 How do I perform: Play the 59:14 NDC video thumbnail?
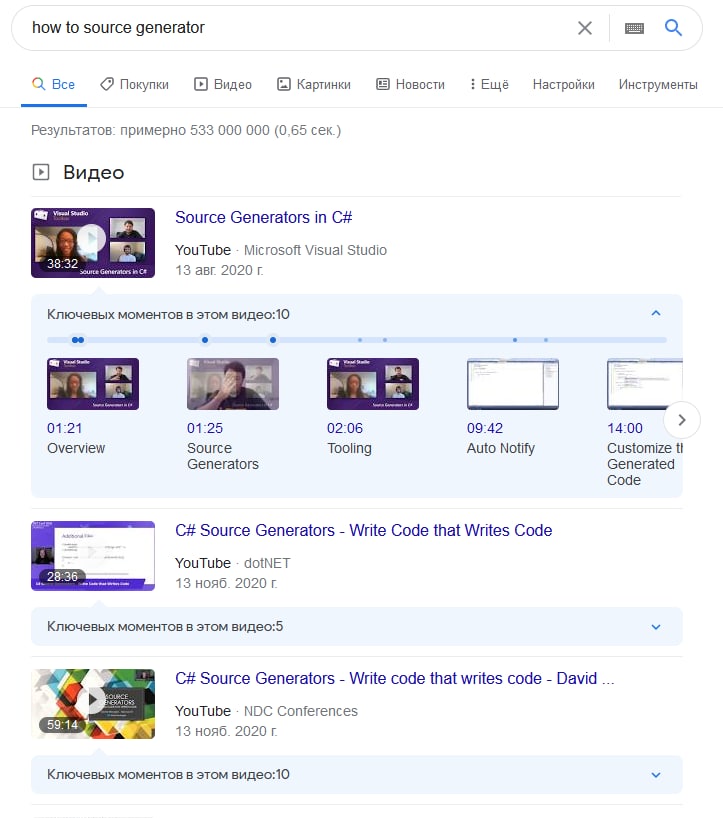pyautogui.click(x=93, y=704)
